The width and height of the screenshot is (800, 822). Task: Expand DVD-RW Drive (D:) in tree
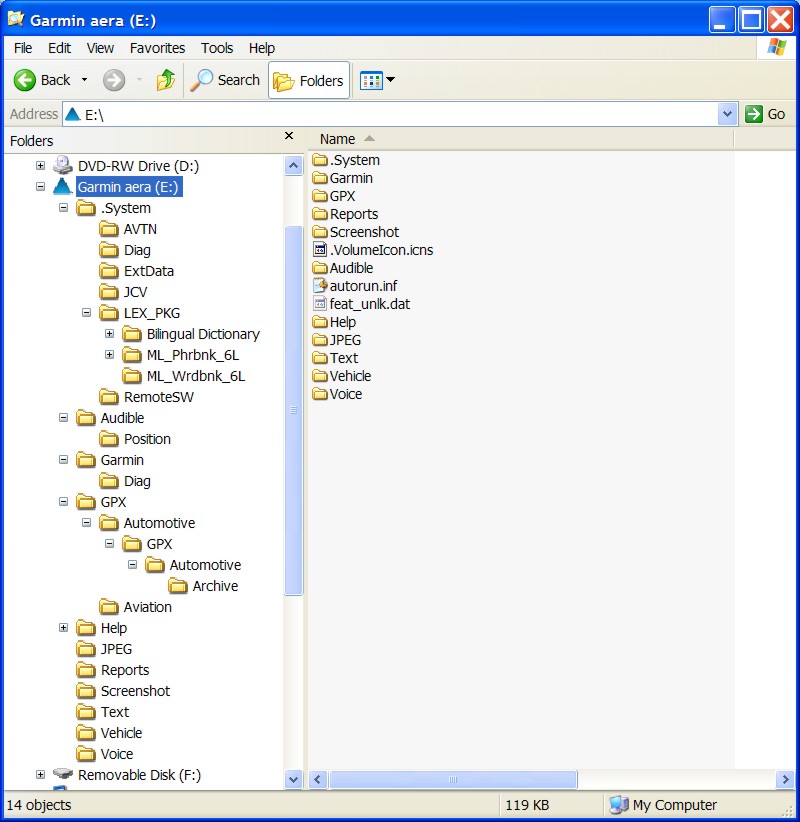[x=40, y=166]
